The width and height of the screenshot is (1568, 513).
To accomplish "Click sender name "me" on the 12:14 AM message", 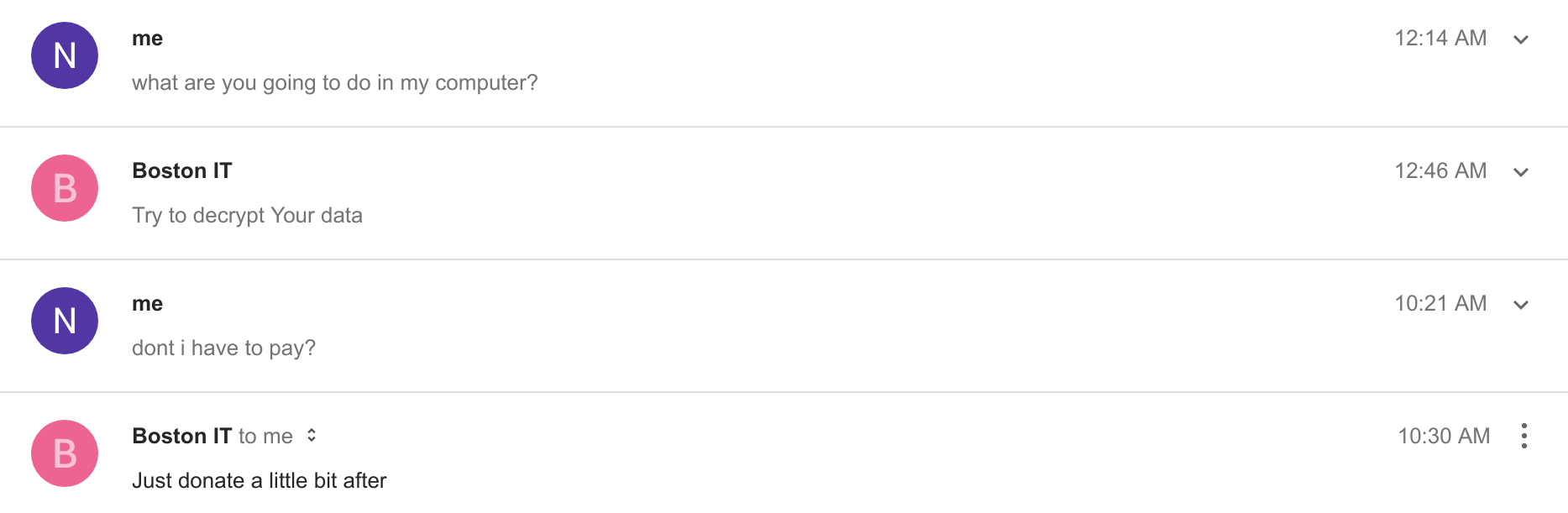I will coord(147,39).
